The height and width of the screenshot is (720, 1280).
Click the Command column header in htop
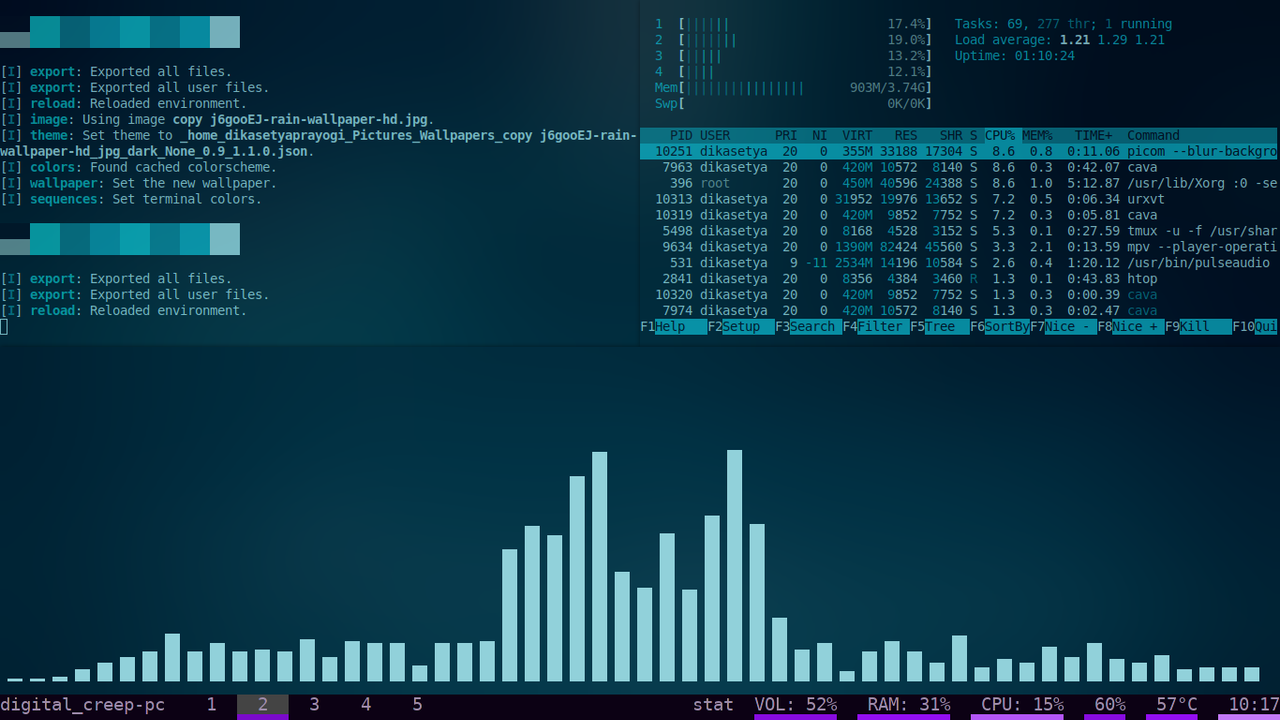pyautogui.click(x=1153, y=135)
